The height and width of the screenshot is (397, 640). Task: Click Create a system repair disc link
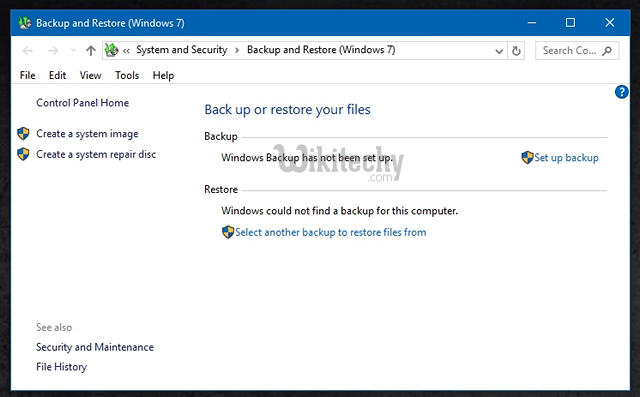point(96,154)
